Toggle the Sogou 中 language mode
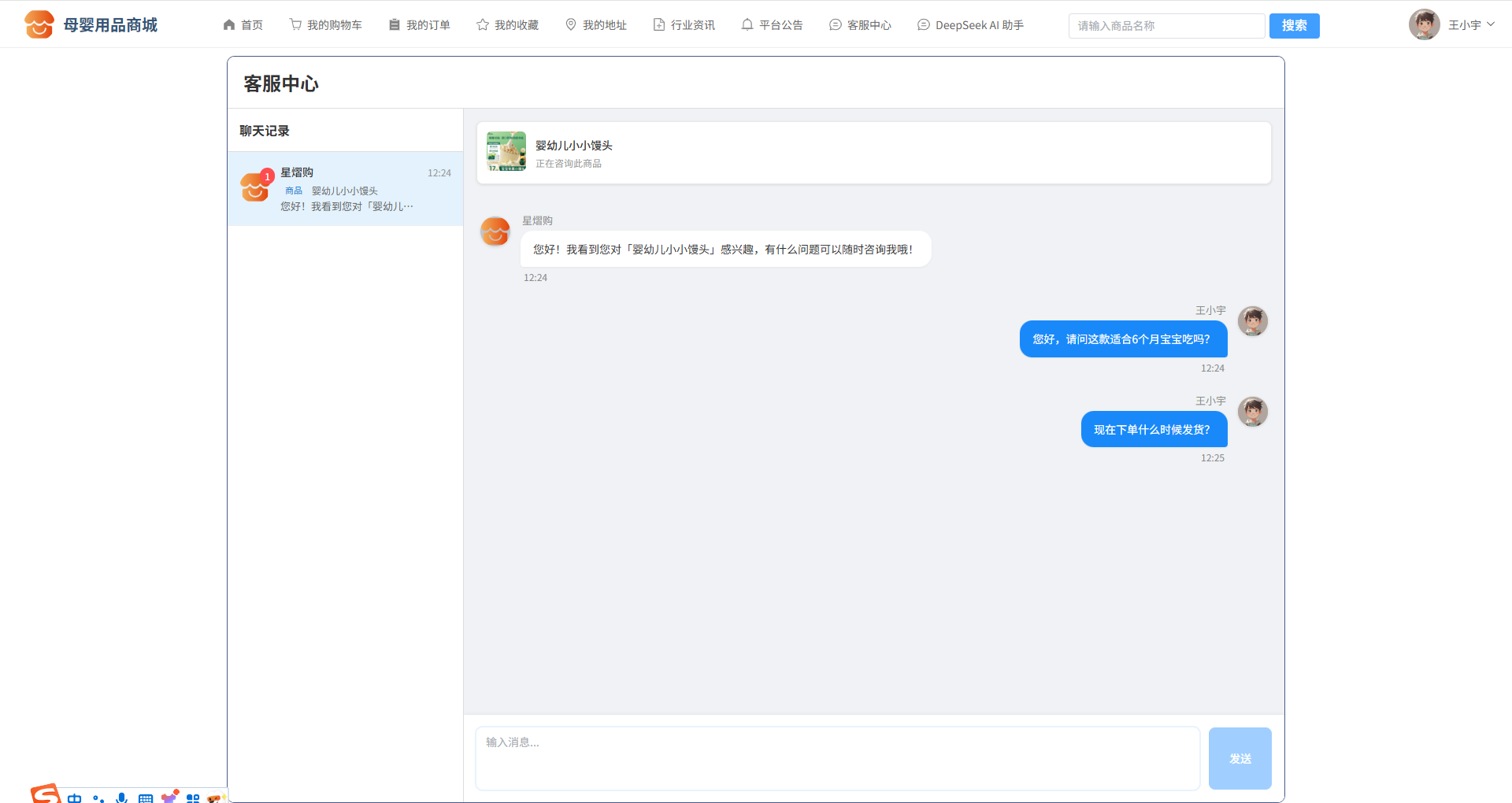This screenshot has width=1512, height=803. (x=74, y=797)
